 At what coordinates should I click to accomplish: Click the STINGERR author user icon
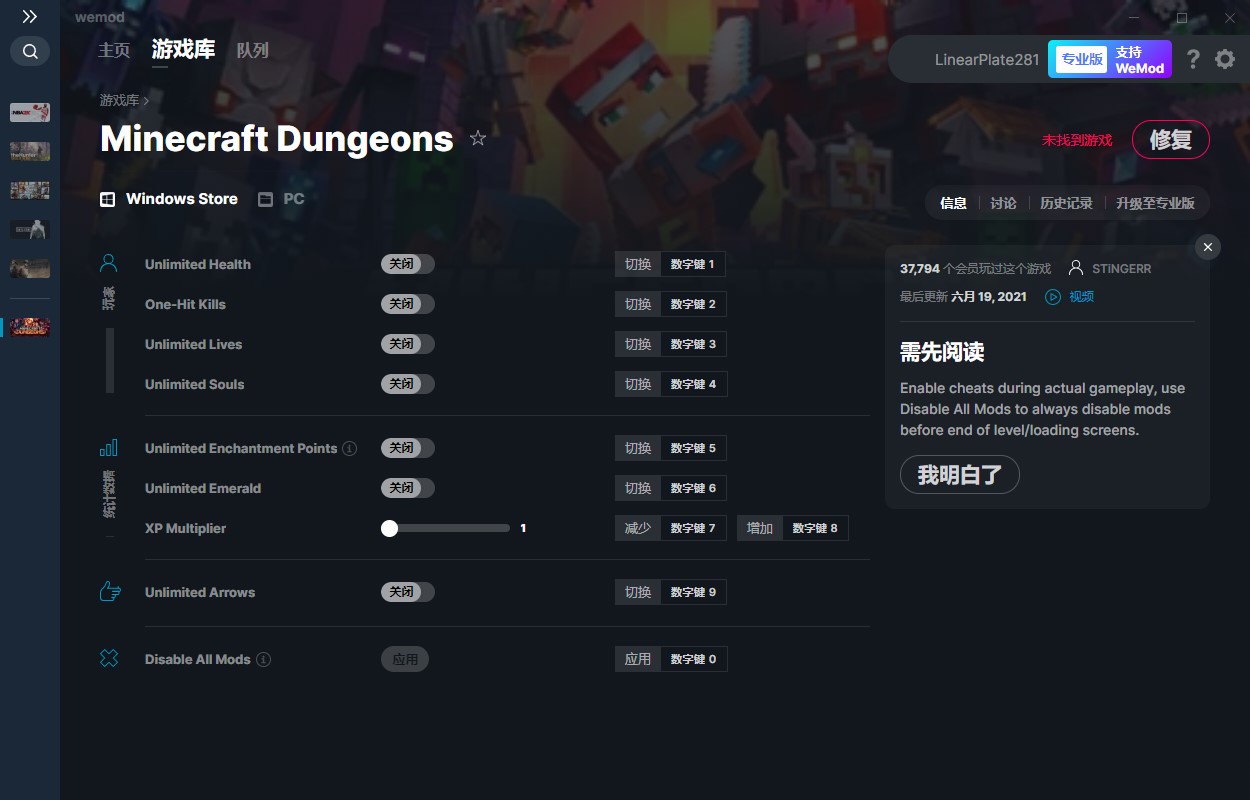pyautogui.click(x=1076, y=268)
